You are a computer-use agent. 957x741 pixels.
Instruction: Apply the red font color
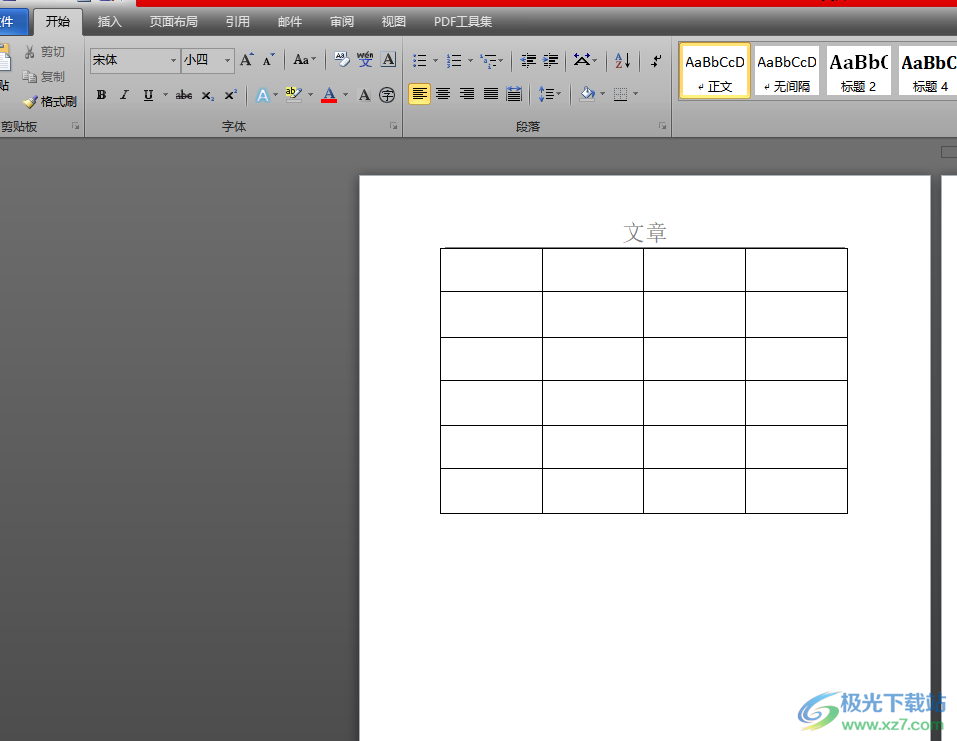tap(329, 95)
